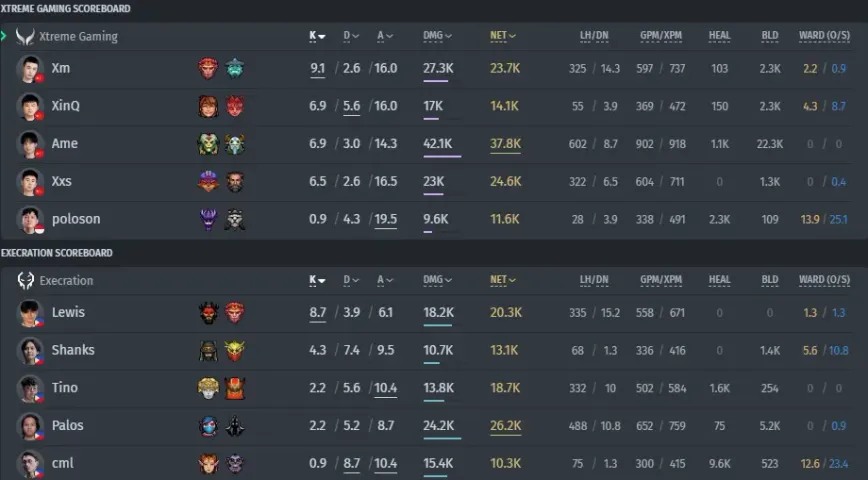Click Ame's second hero icon
868x480 pixels.
(235, 144)
